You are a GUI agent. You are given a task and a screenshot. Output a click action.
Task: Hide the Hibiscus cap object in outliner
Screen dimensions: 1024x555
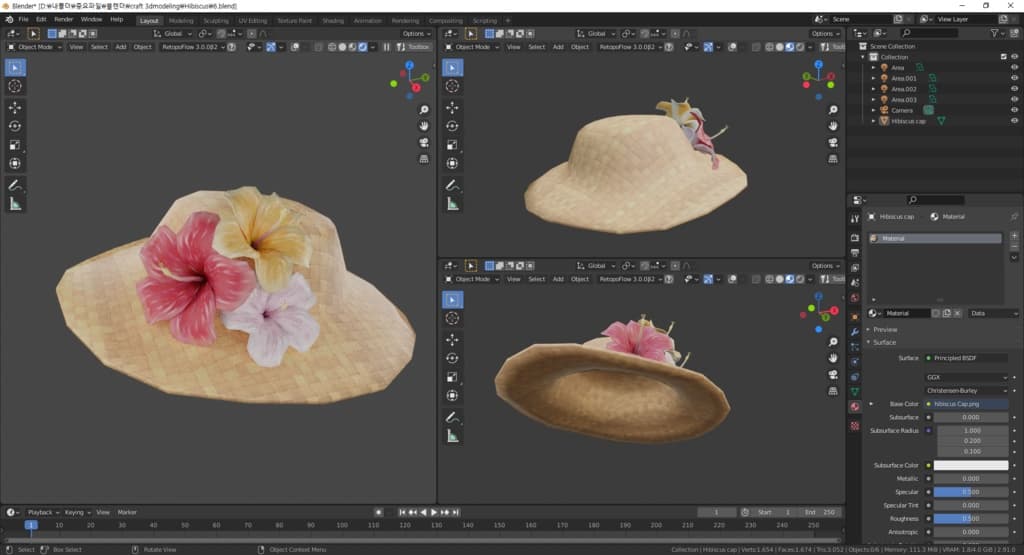pos(1015,121)
